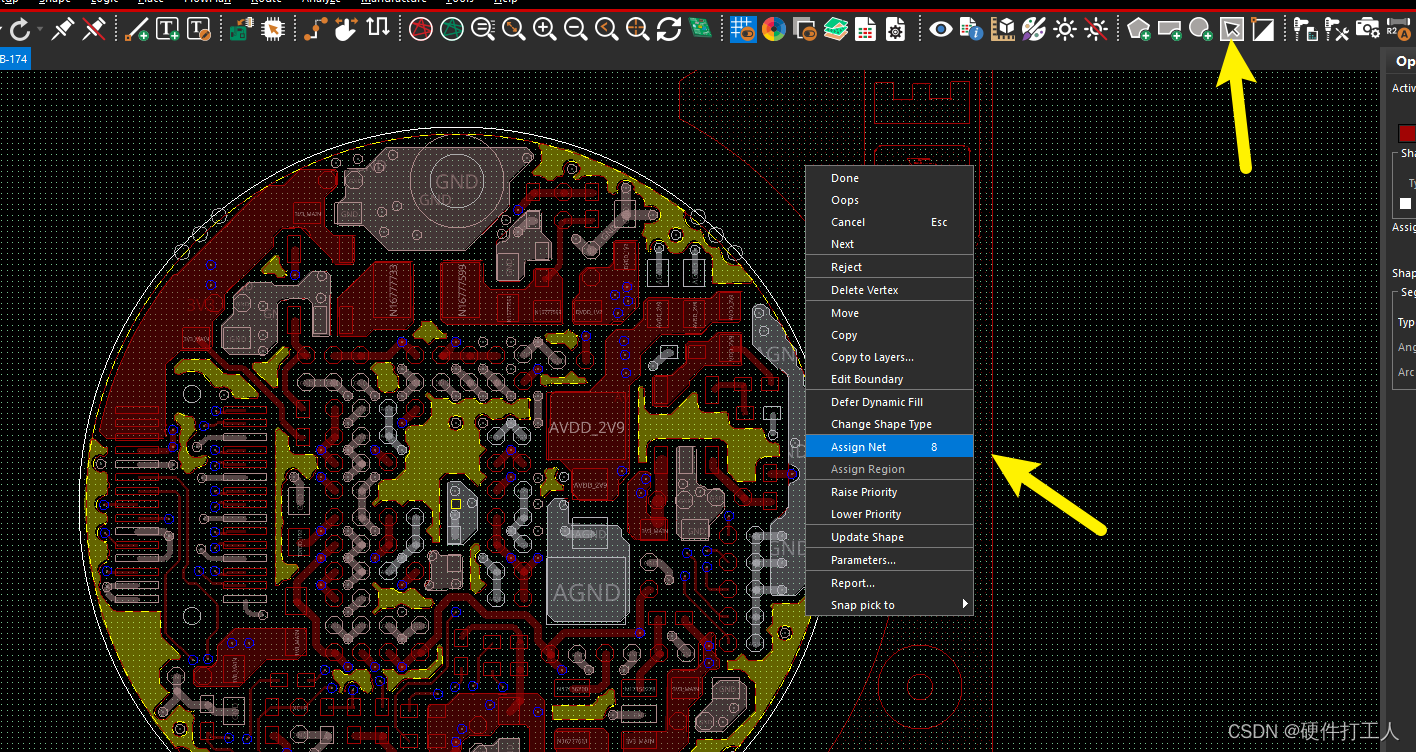Choose Defer Dynamic Fill menu entry
1416x752 pixels.
click(x=890, y=402)
